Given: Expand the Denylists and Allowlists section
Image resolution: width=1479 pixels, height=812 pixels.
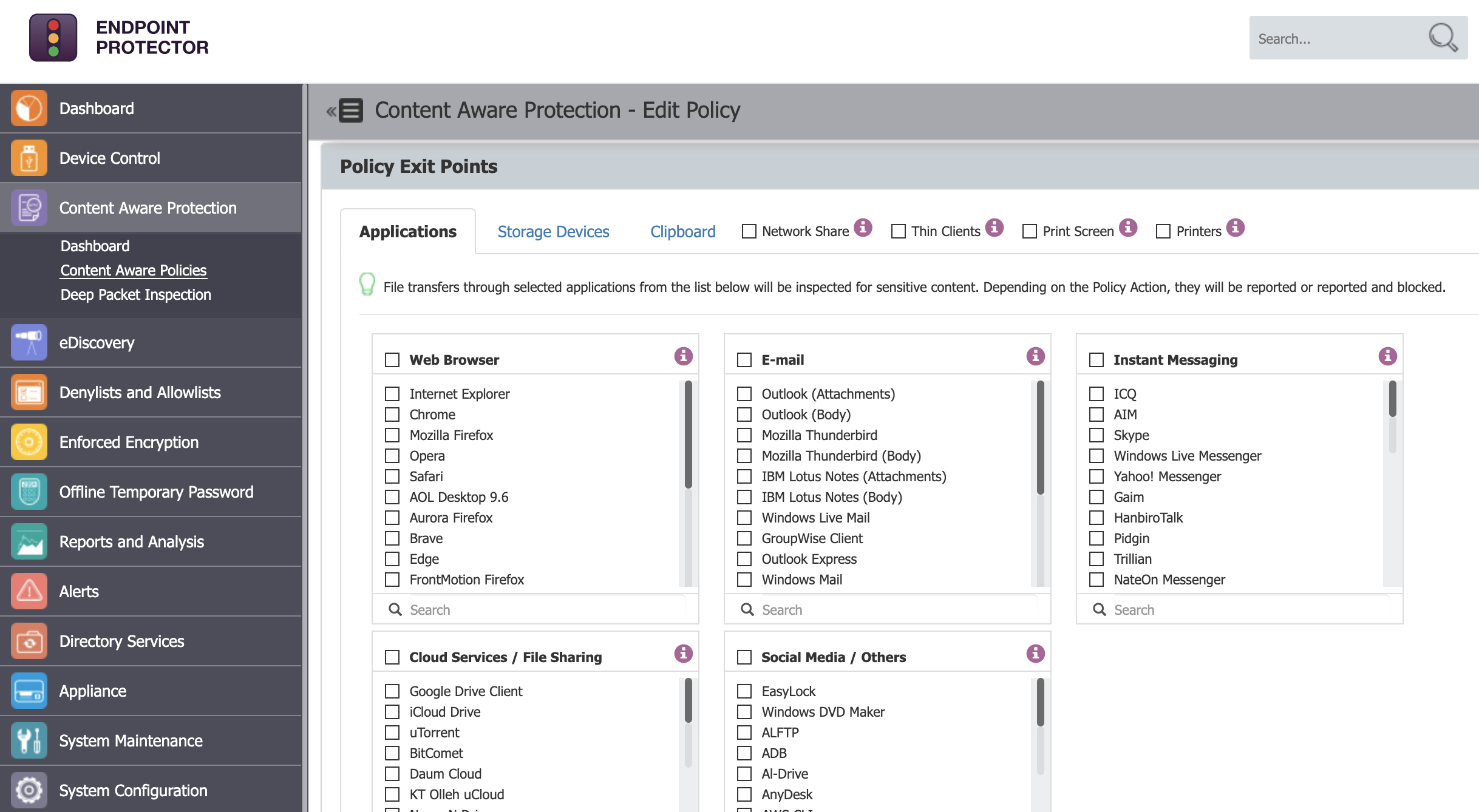Looking at the screenshot, I should (x=140, y=392).
